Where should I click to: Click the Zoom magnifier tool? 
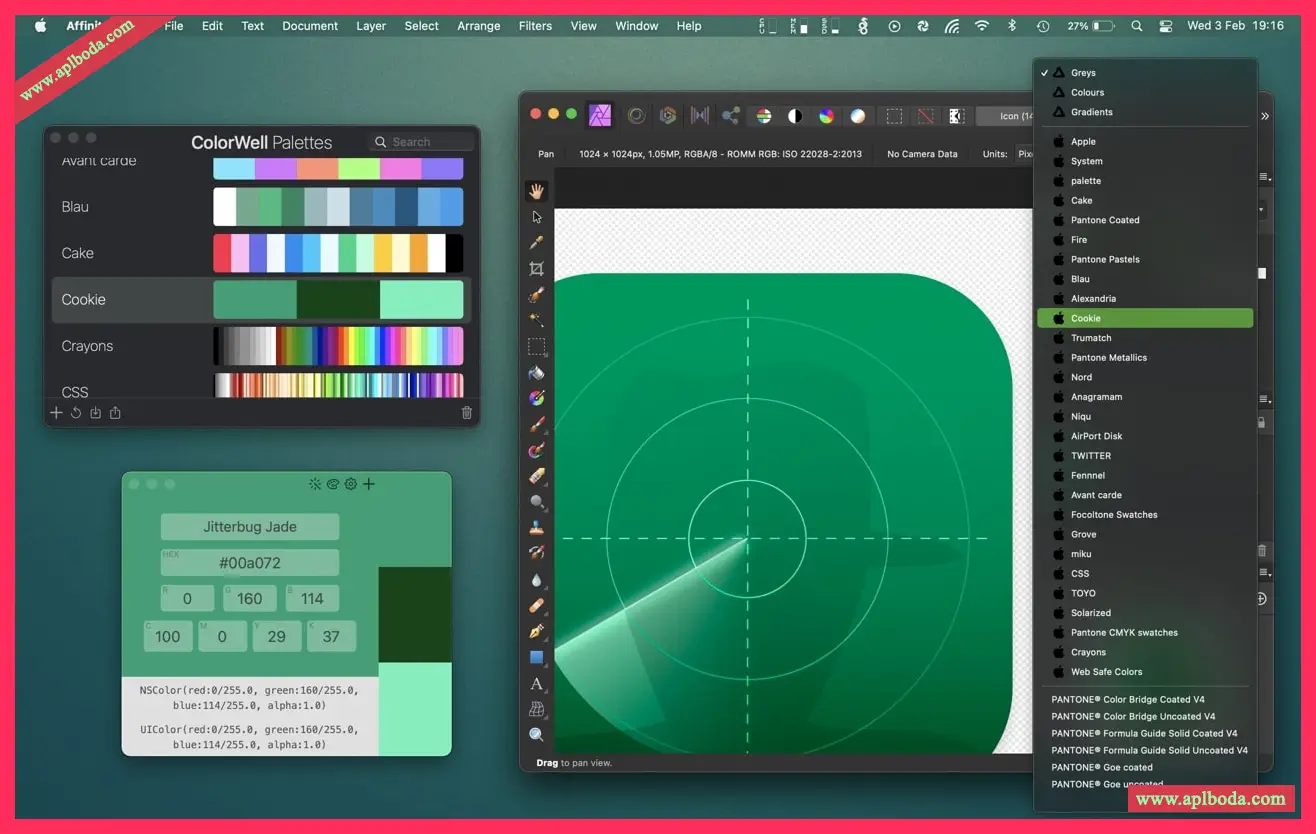pyautogui.click(x=537, y=735)
